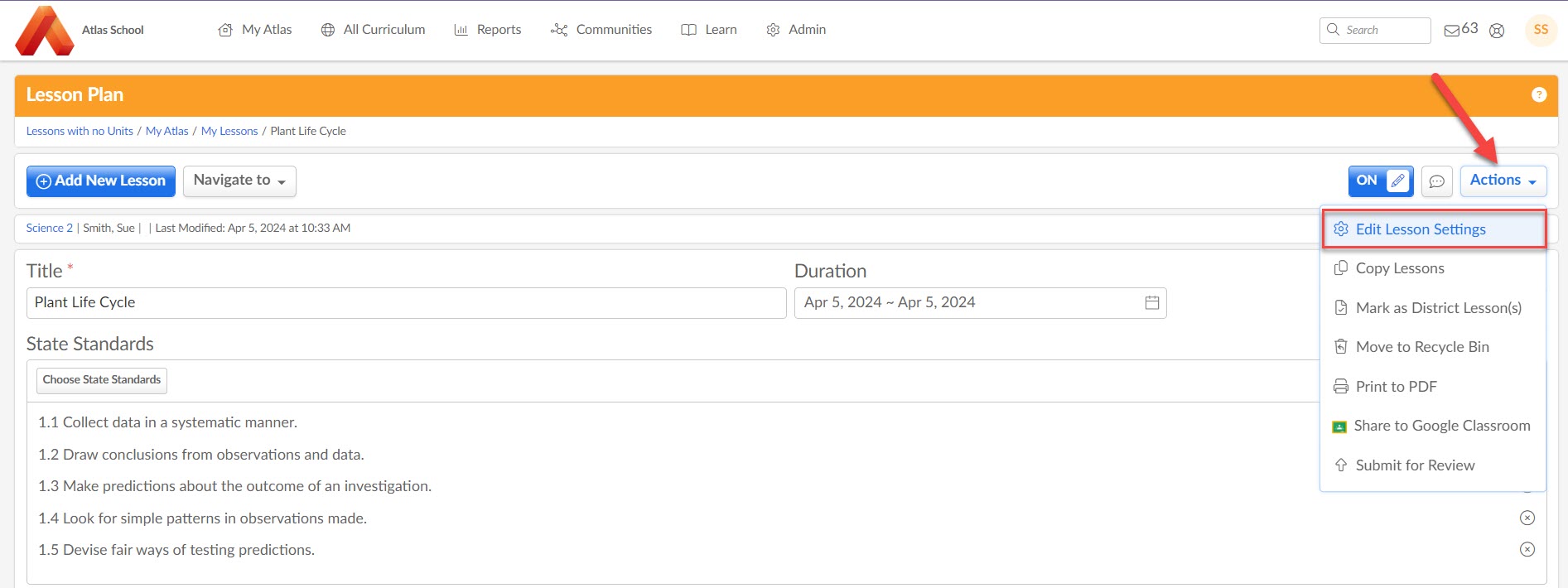Open the Science 2 course link
This screenshot has width=1568, height=588.
click(50, 228)
